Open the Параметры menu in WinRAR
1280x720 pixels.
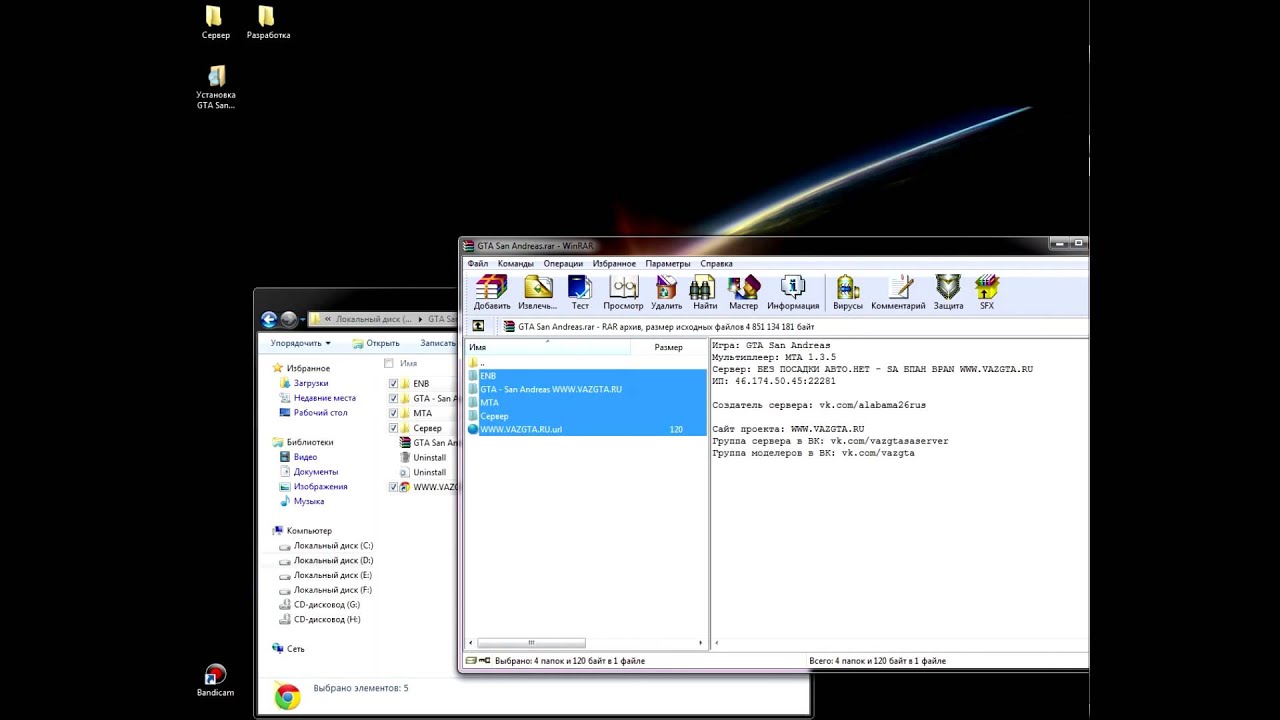[x=668, y=264]
